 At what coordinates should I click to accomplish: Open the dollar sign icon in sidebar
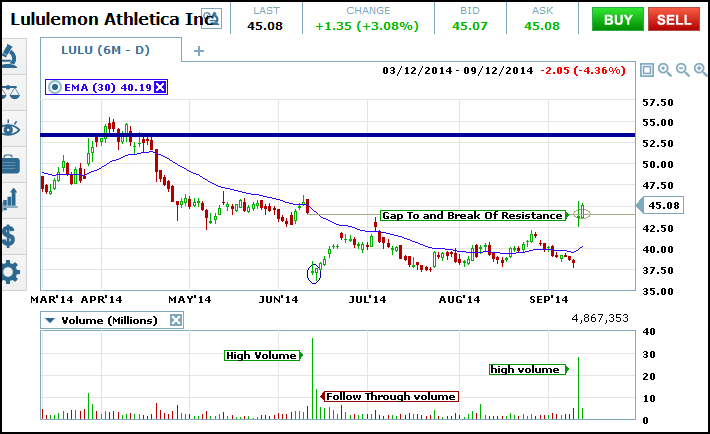[x=9, y=236]
